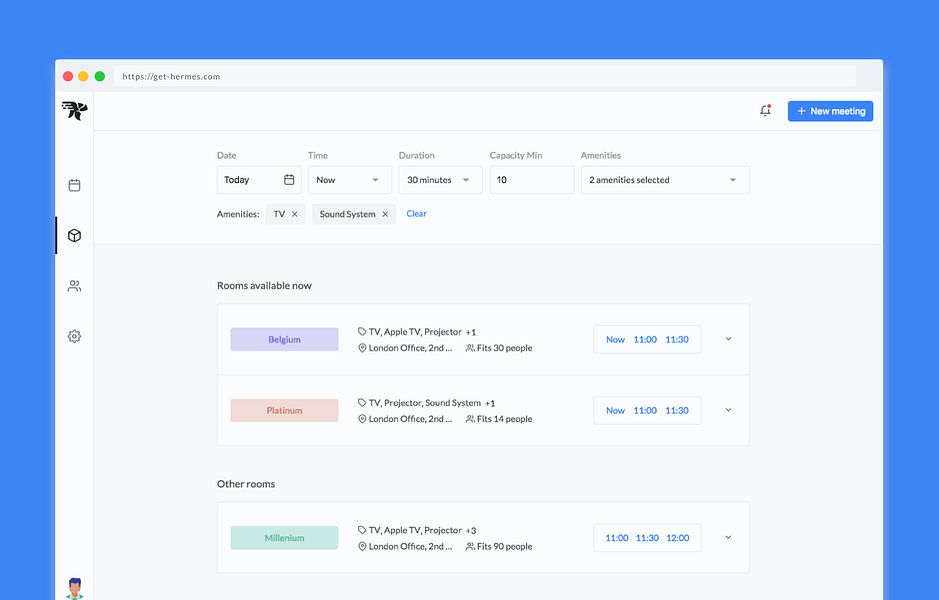Open notifications bell
939x600 pixels.
(x=765, y=111)
